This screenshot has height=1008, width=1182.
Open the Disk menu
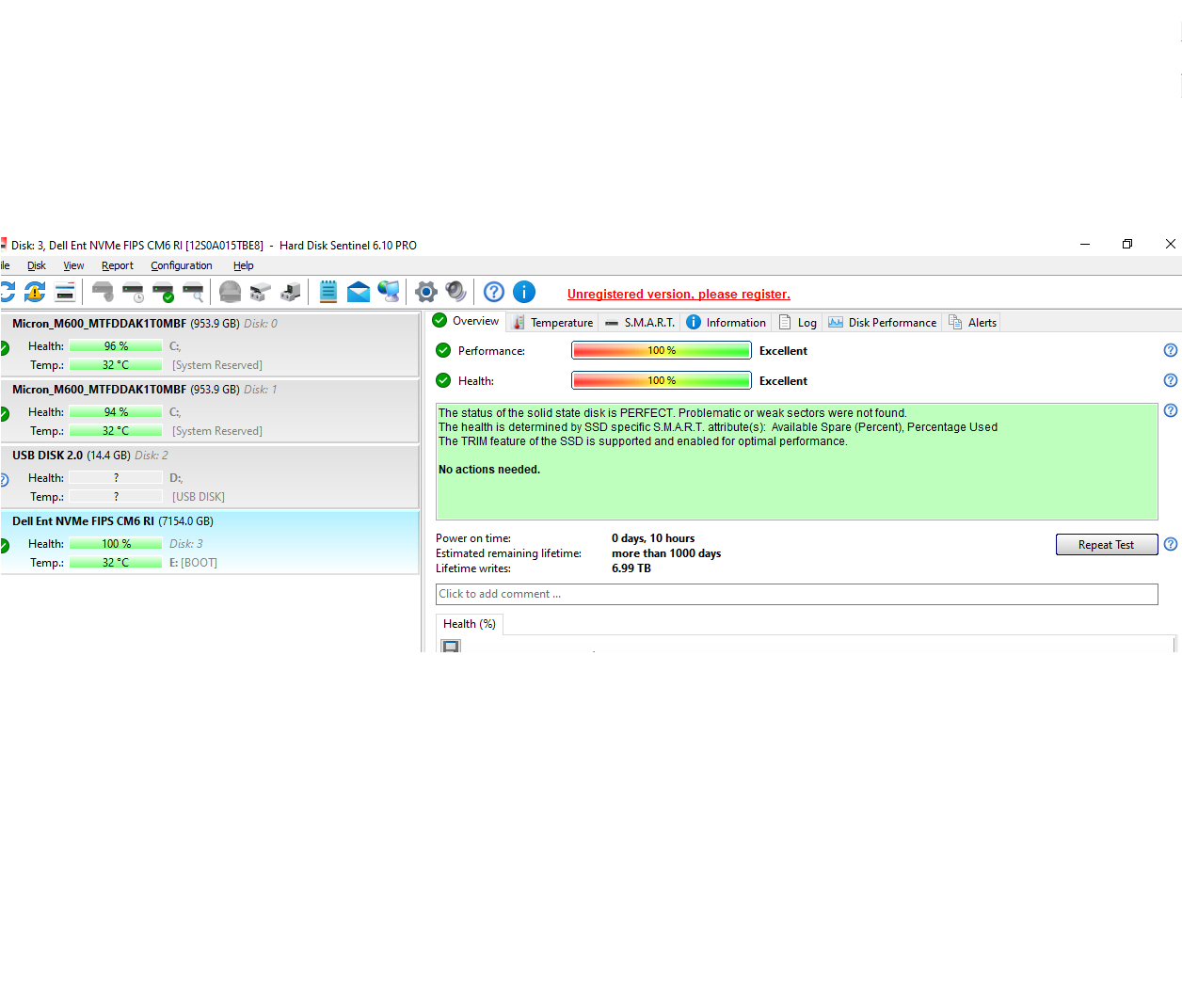pyautogui.click(x=37, y=265)
